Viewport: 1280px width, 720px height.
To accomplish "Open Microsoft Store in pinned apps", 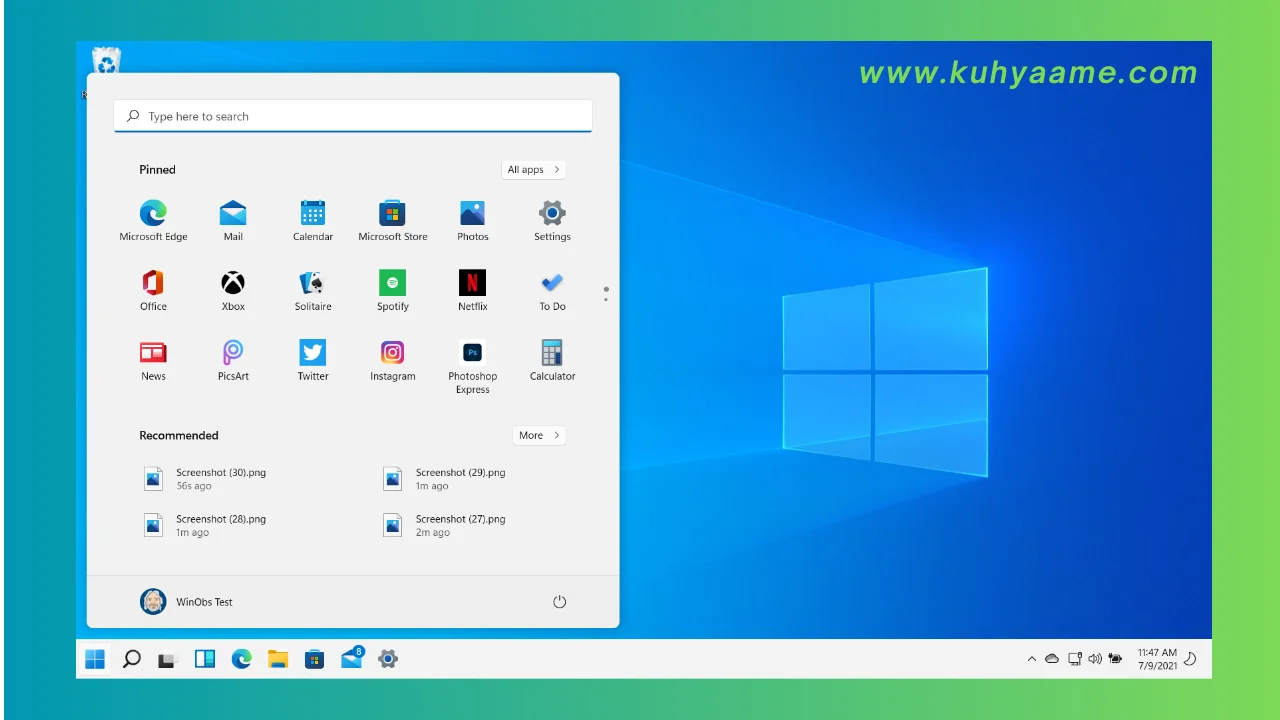I will coord(393,220).
